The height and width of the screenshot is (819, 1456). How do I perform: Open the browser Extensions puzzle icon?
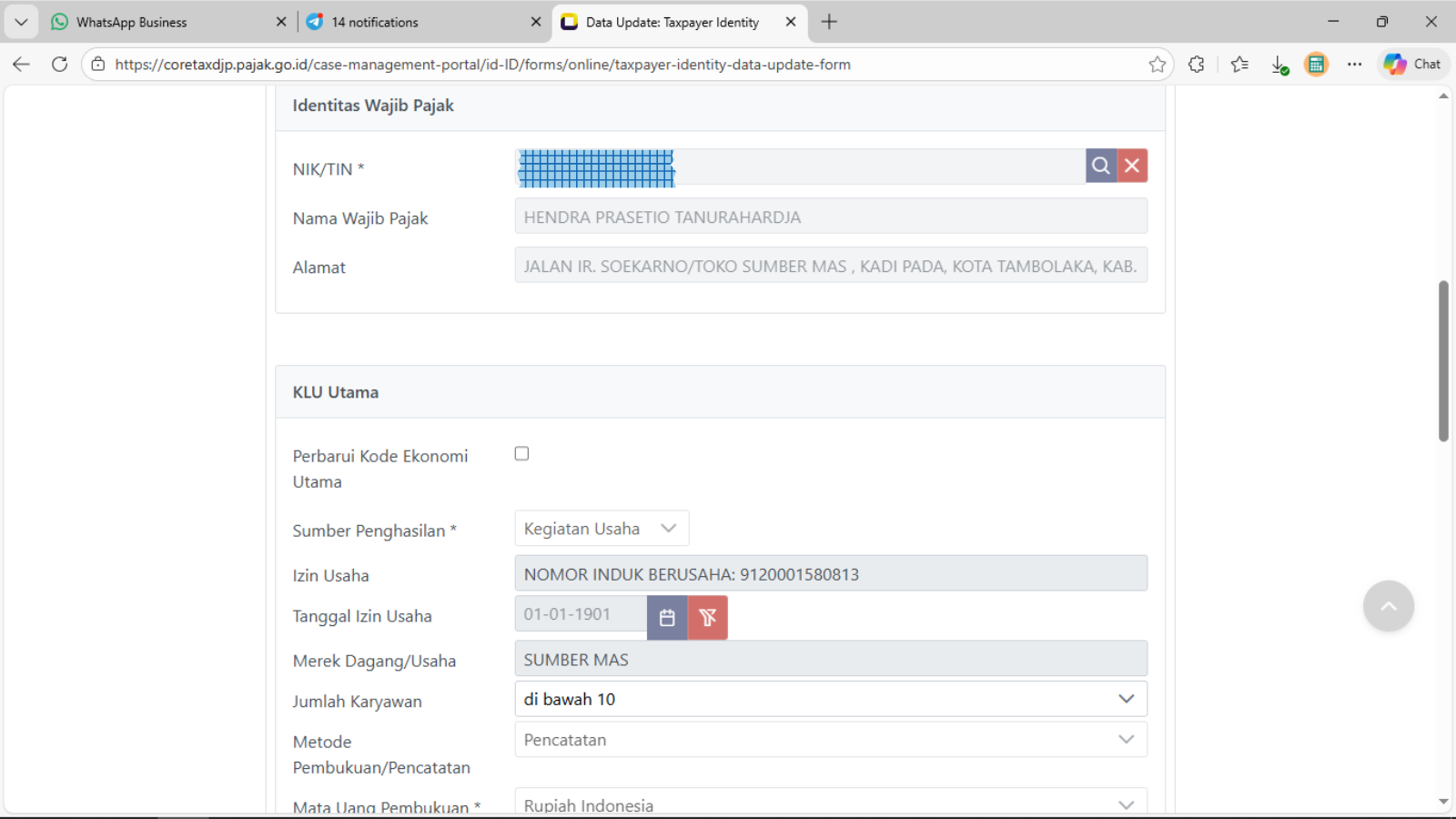point(1197,65)
